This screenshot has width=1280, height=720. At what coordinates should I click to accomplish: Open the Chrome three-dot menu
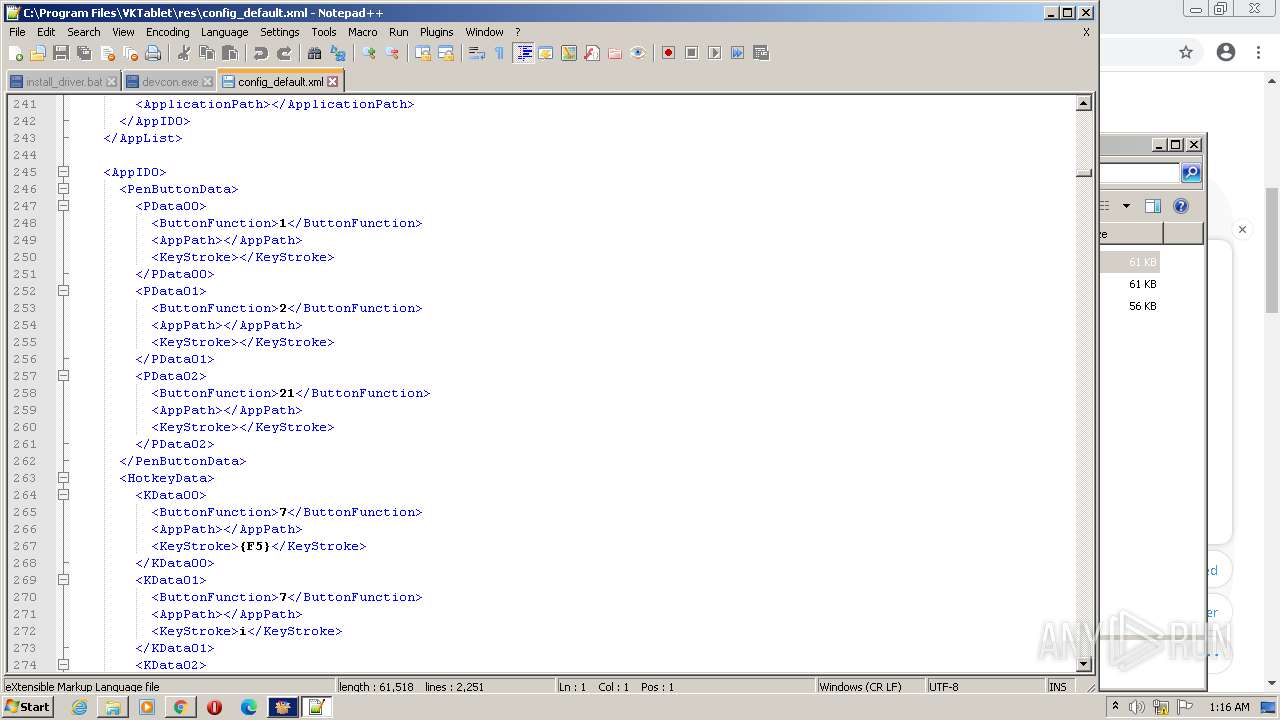[1259, 53]
